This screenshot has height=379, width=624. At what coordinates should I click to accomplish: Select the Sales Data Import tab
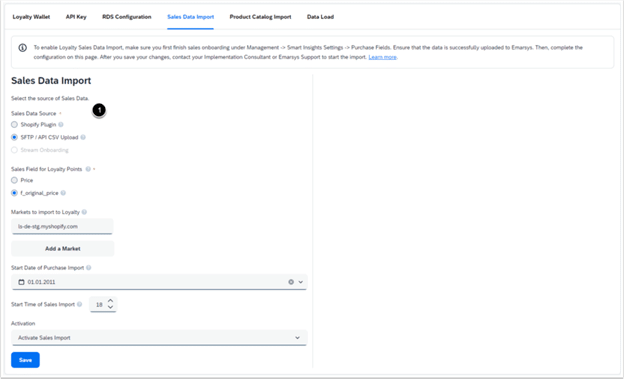[x=191, y=17]
